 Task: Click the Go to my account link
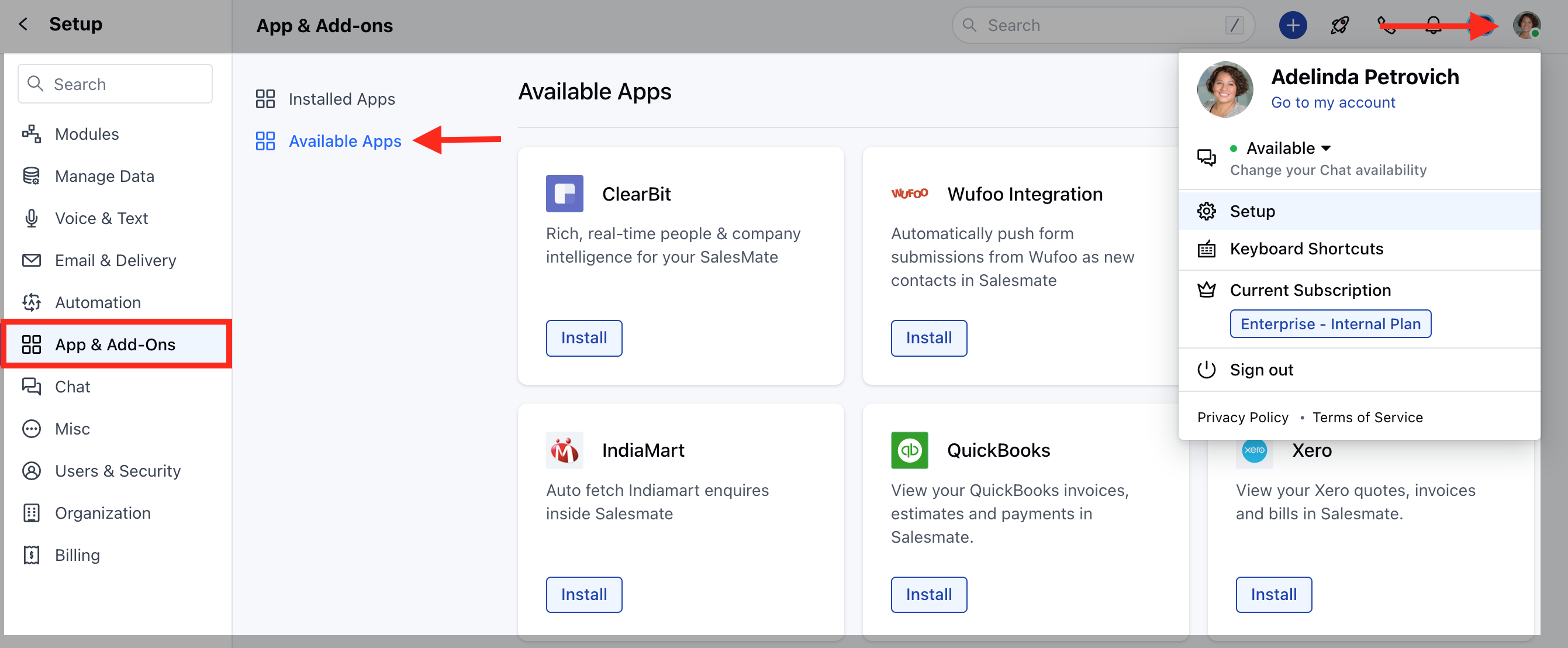tap(1333, 102)
